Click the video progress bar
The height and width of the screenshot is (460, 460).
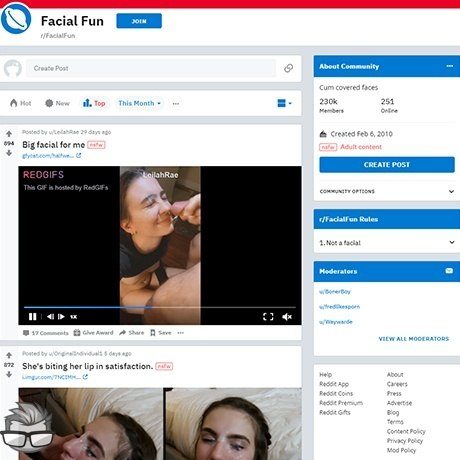tap(160, 307)
